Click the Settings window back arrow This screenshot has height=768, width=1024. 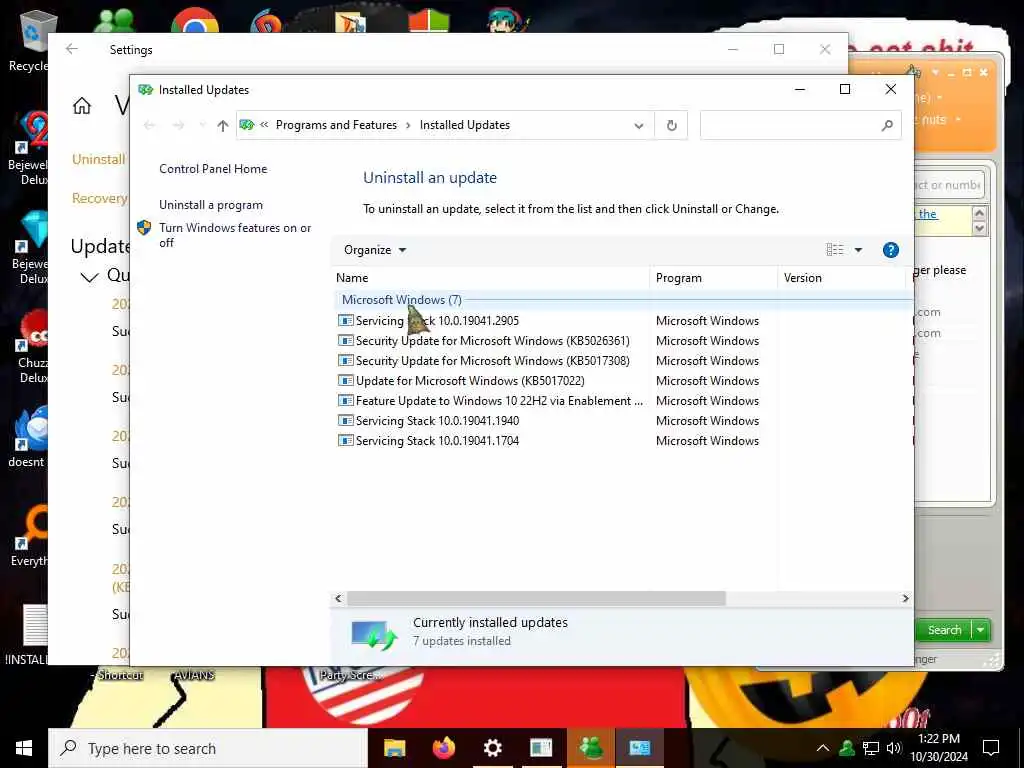point(72,49)
